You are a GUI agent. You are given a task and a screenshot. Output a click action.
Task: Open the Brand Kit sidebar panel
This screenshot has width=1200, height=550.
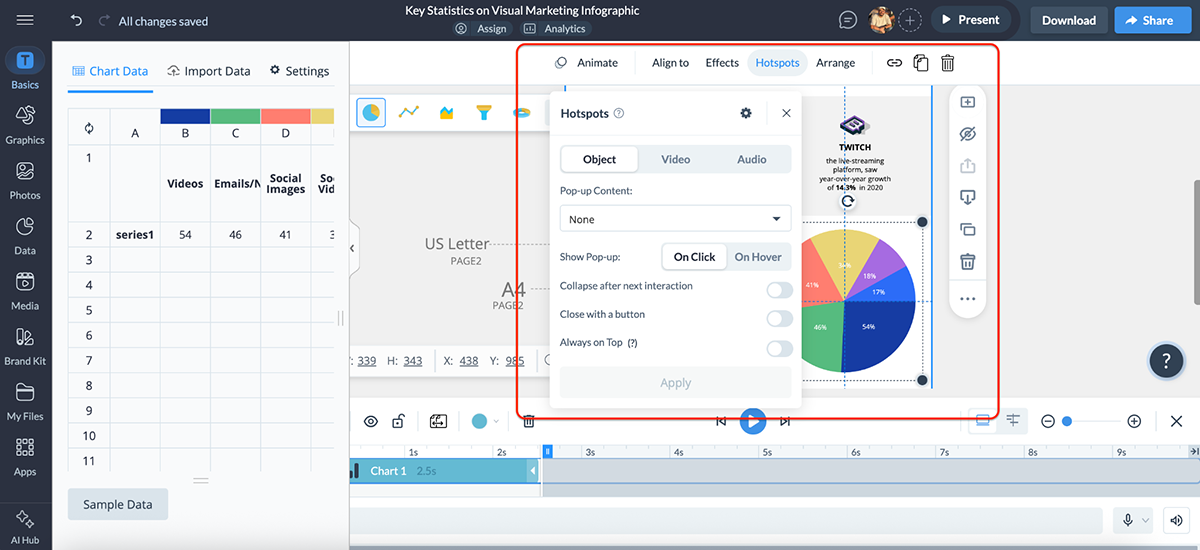click(25, 347)
